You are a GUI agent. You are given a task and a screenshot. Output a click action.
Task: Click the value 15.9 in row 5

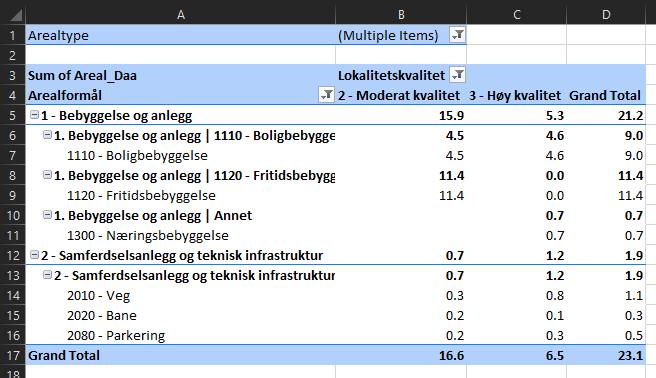pyautogui.click(x=451, y=115)
